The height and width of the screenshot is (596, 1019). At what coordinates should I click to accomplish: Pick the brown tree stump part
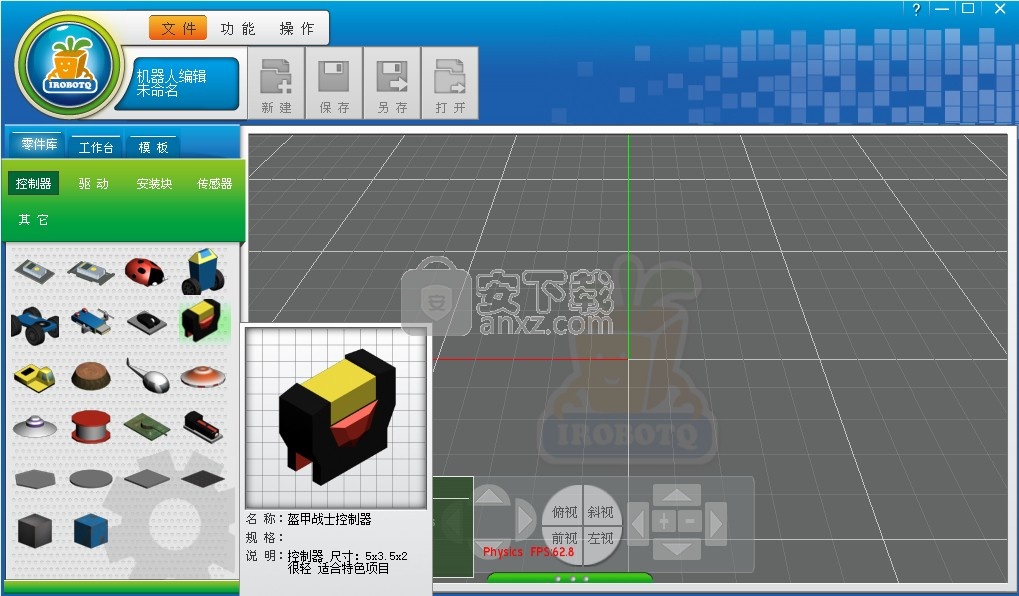click(91, 376)
